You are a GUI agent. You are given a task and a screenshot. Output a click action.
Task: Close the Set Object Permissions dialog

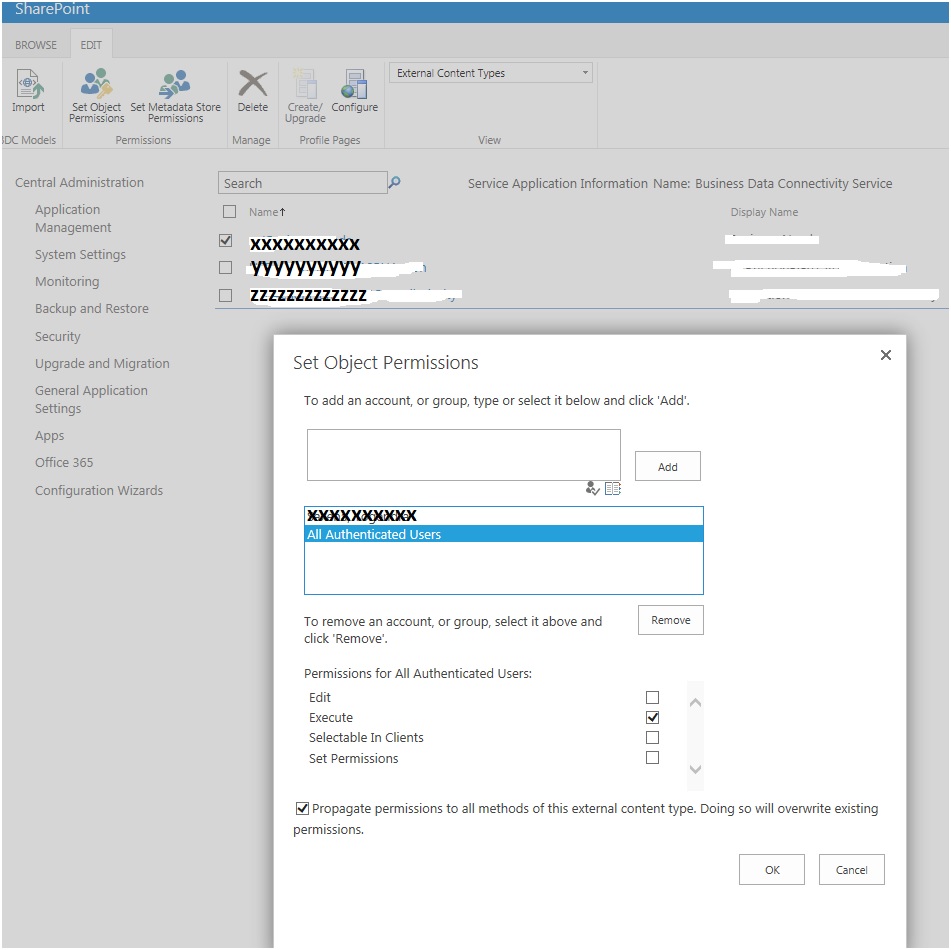pyautogui.click(x=885, y=355)
